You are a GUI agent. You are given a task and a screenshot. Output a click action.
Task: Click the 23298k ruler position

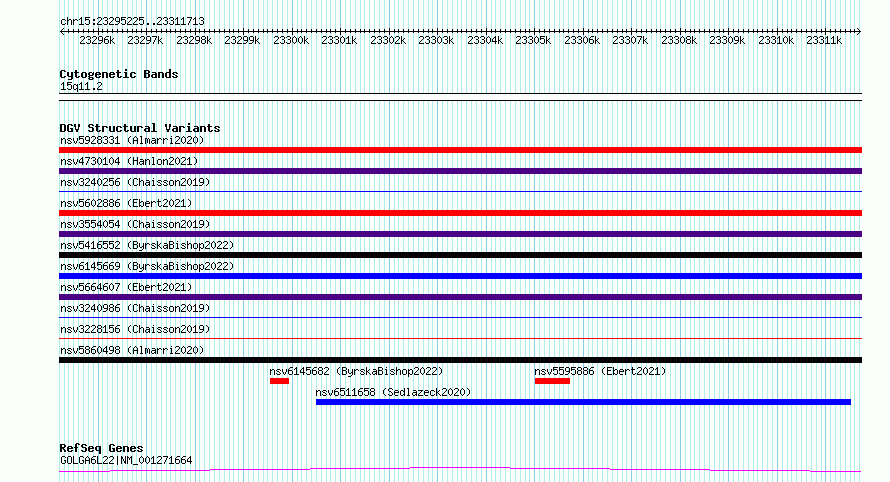click(x=194, y=40)
